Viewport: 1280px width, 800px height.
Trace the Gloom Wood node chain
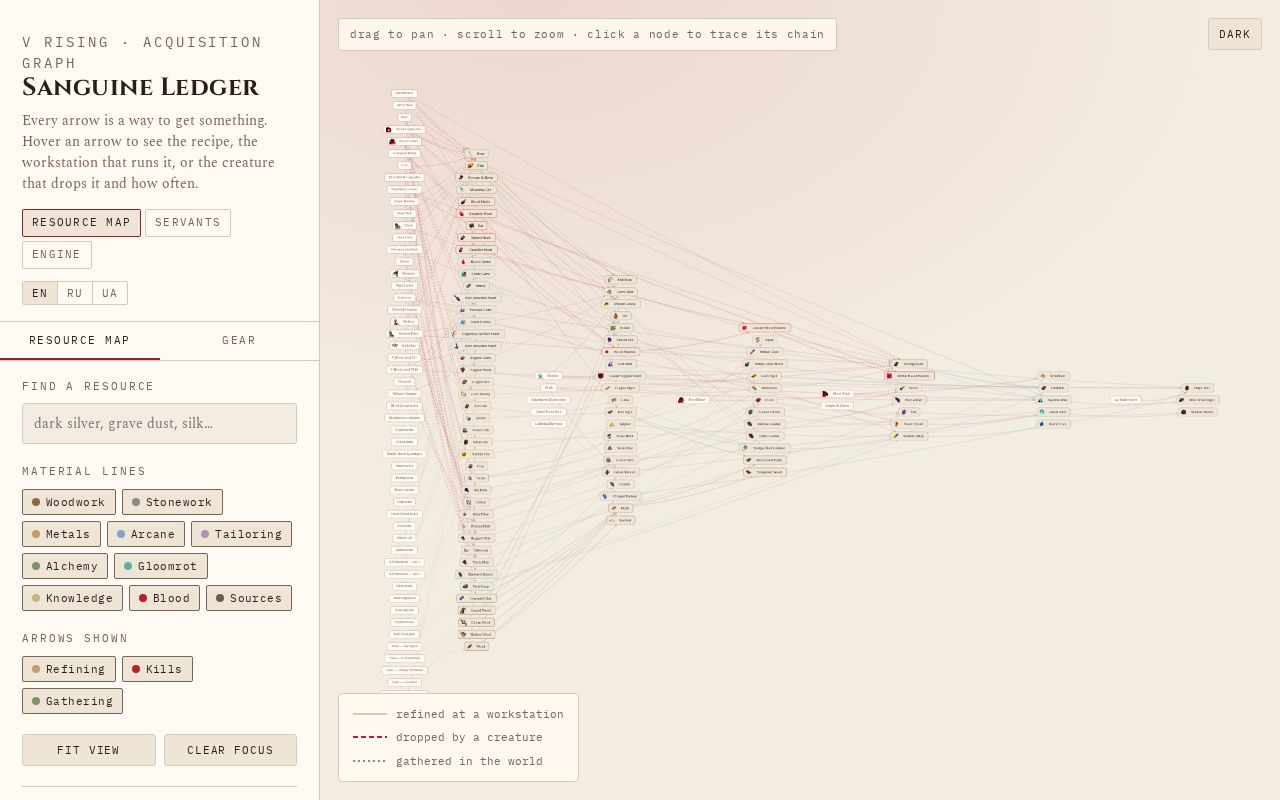(477, 622)
